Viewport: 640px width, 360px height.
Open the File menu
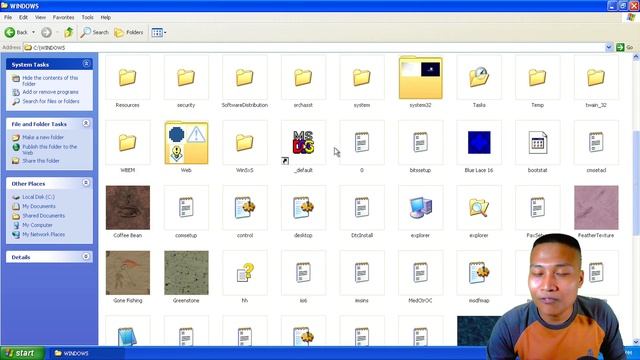[x=8, y=18]
